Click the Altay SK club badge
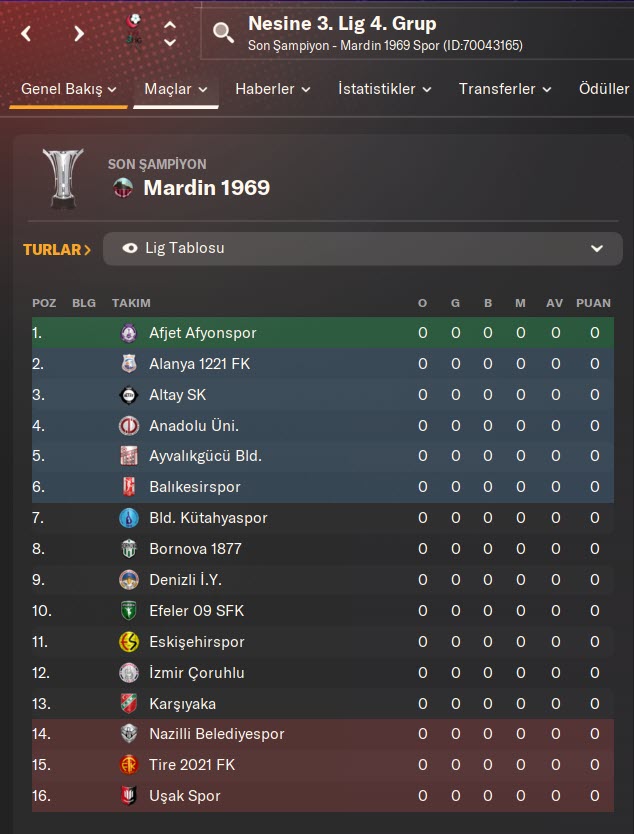The height and width of the screenshot is (834, 634). (x=129, y=395)
